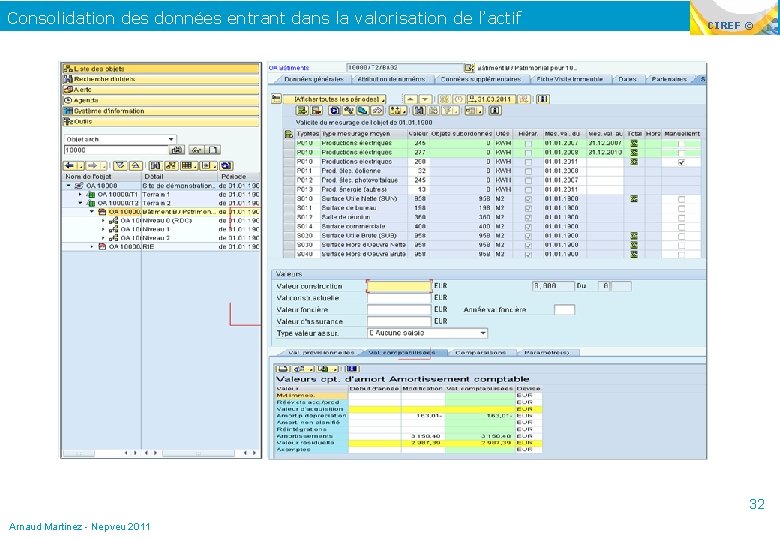
Task: Open the Système d'information panel
Action: tap(161, 111)
